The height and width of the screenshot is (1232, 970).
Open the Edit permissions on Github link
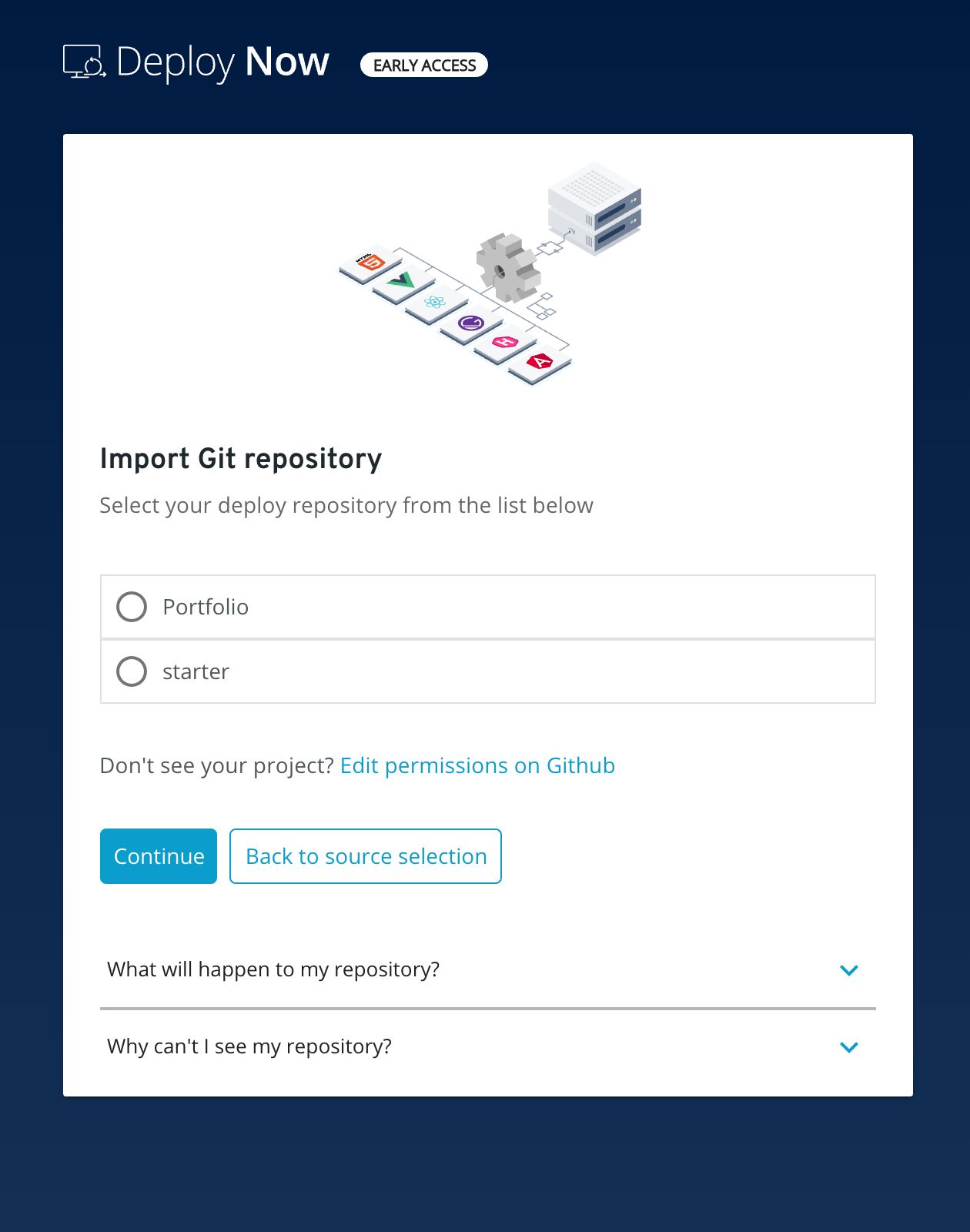click(477, 765)
